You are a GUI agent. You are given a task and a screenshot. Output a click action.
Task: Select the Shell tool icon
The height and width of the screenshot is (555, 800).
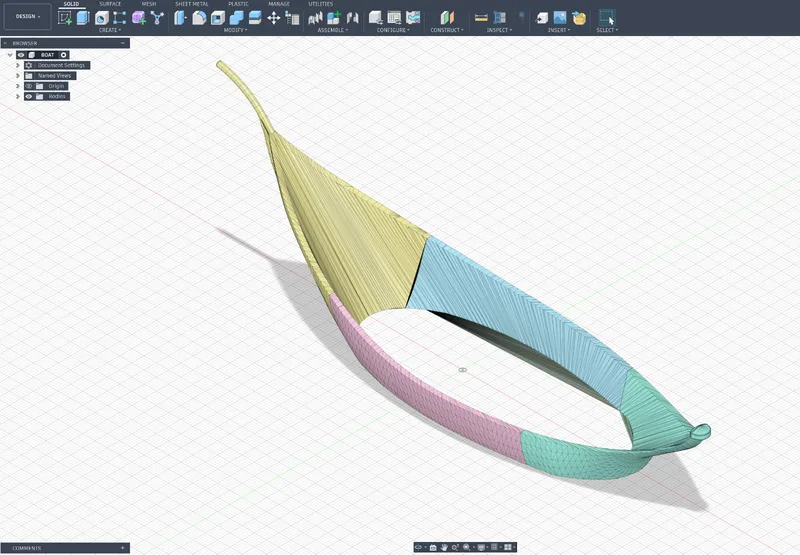click(218, 18)
